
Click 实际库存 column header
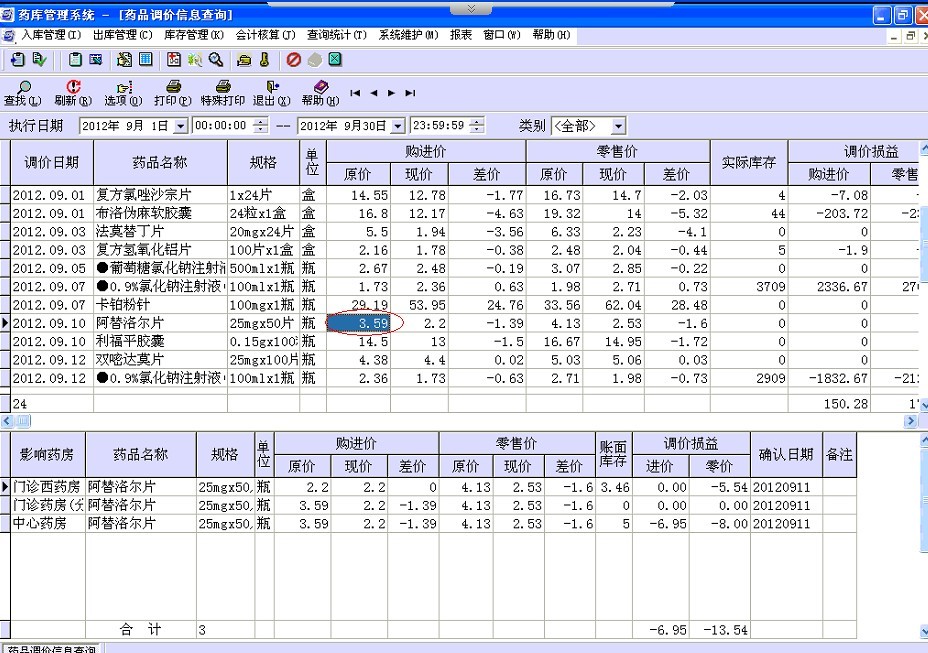click(x=749, y=163)
